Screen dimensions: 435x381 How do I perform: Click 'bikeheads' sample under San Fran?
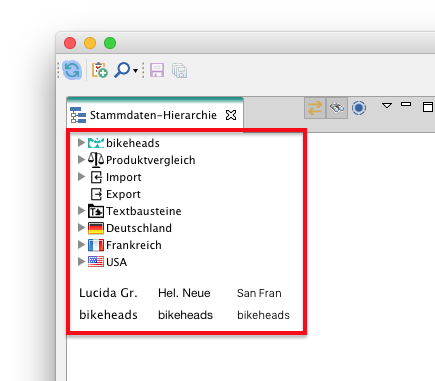click(x=263, y=315)
